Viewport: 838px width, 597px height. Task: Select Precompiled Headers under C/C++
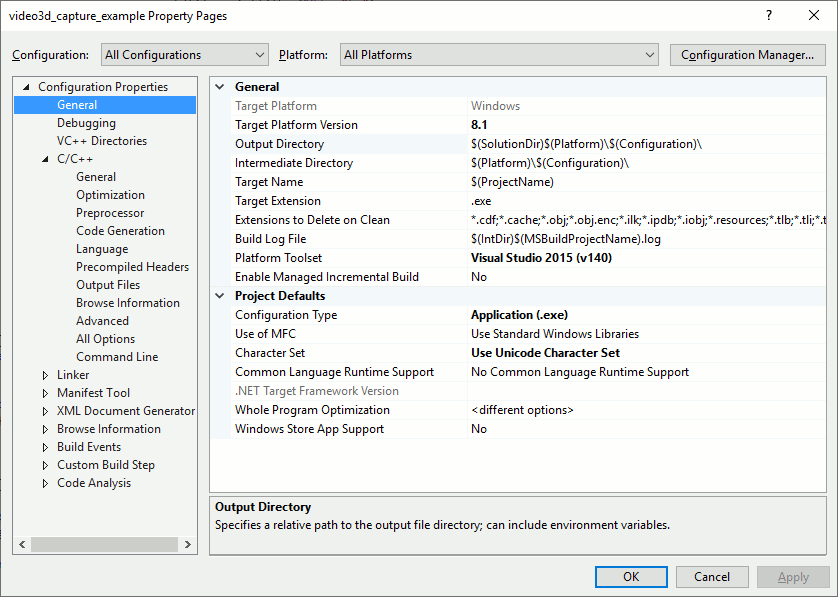pos(132,266)
